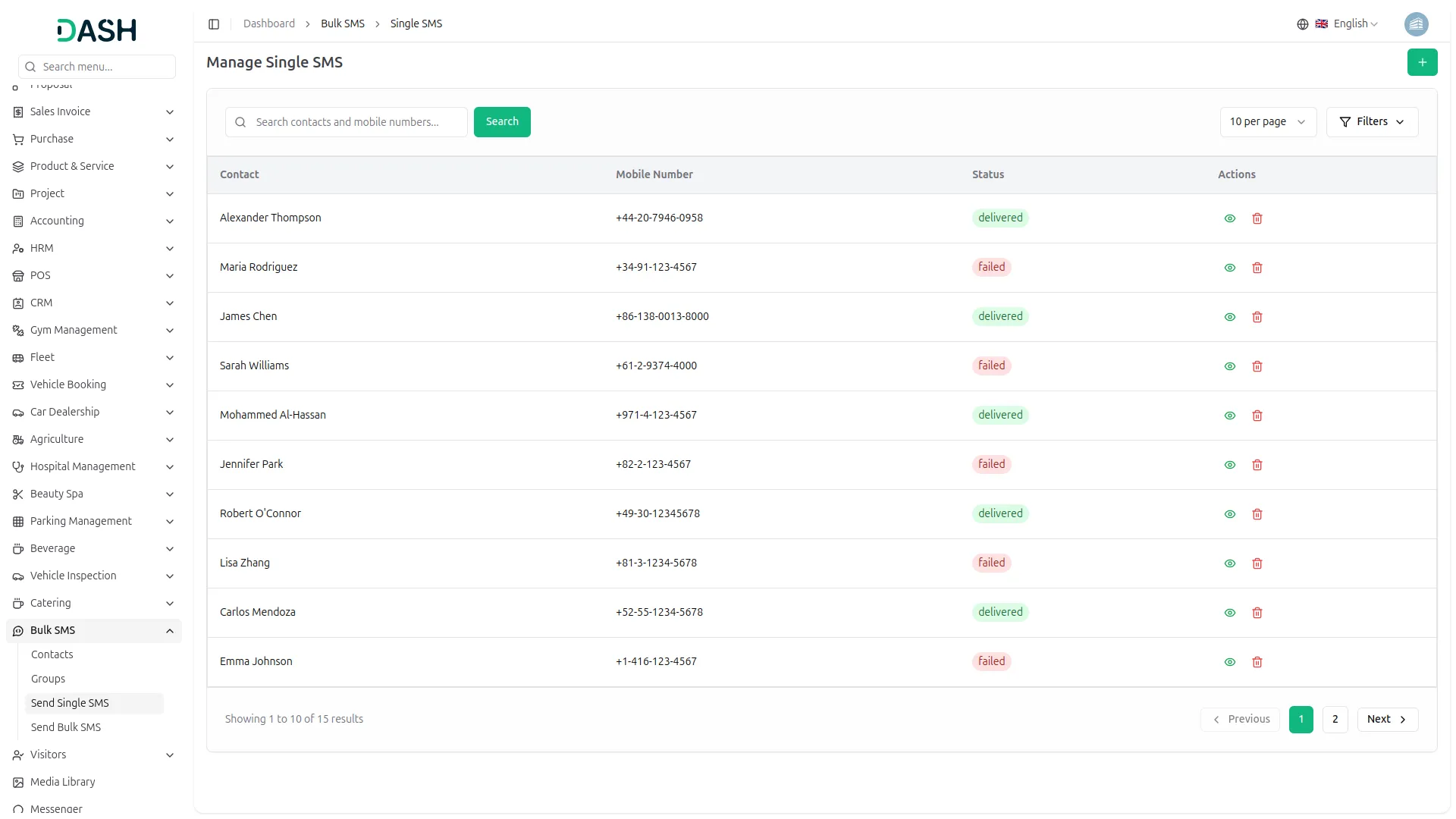View Alexander Thompson's SMS record
1456x819 pixels.
pos(1229,218)
